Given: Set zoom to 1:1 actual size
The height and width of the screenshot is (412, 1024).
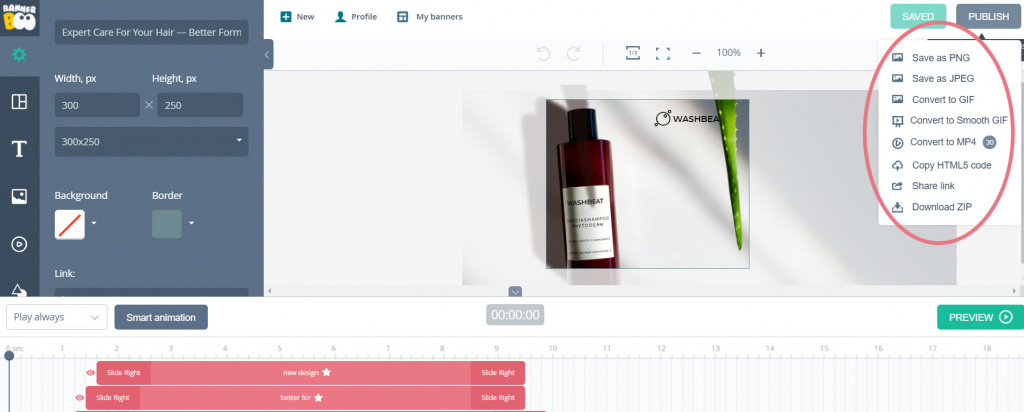Looking at the screenshot, I should coord(632,53).
